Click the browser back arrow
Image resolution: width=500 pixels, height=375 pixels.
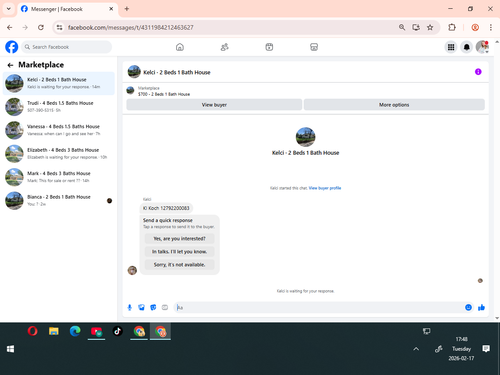tap(10, 27)
